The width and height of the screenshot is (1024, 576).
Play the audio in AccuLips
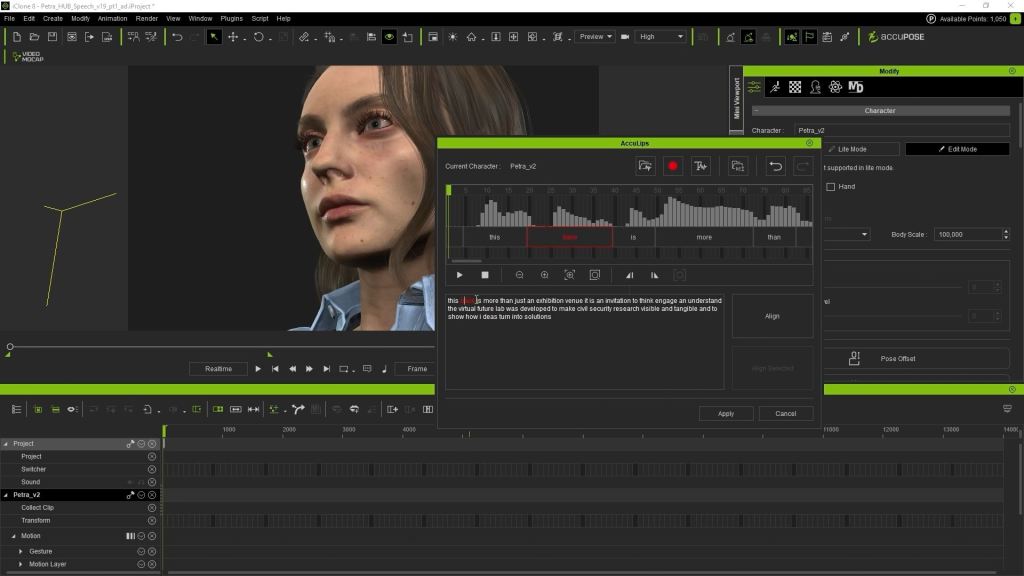(459, 276)
